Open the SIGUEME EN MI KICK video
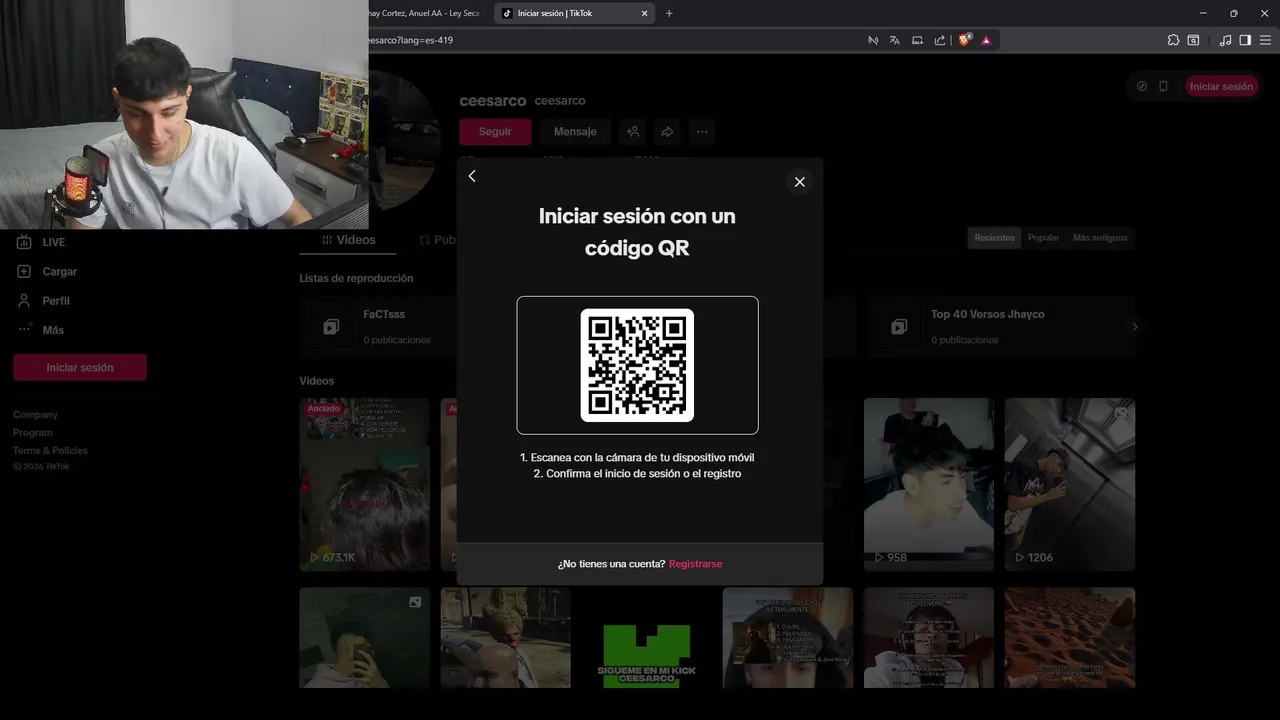Image resolution: width=1280 pixels, height=720 pixels. pyautogui.click(x=647, y=638)
